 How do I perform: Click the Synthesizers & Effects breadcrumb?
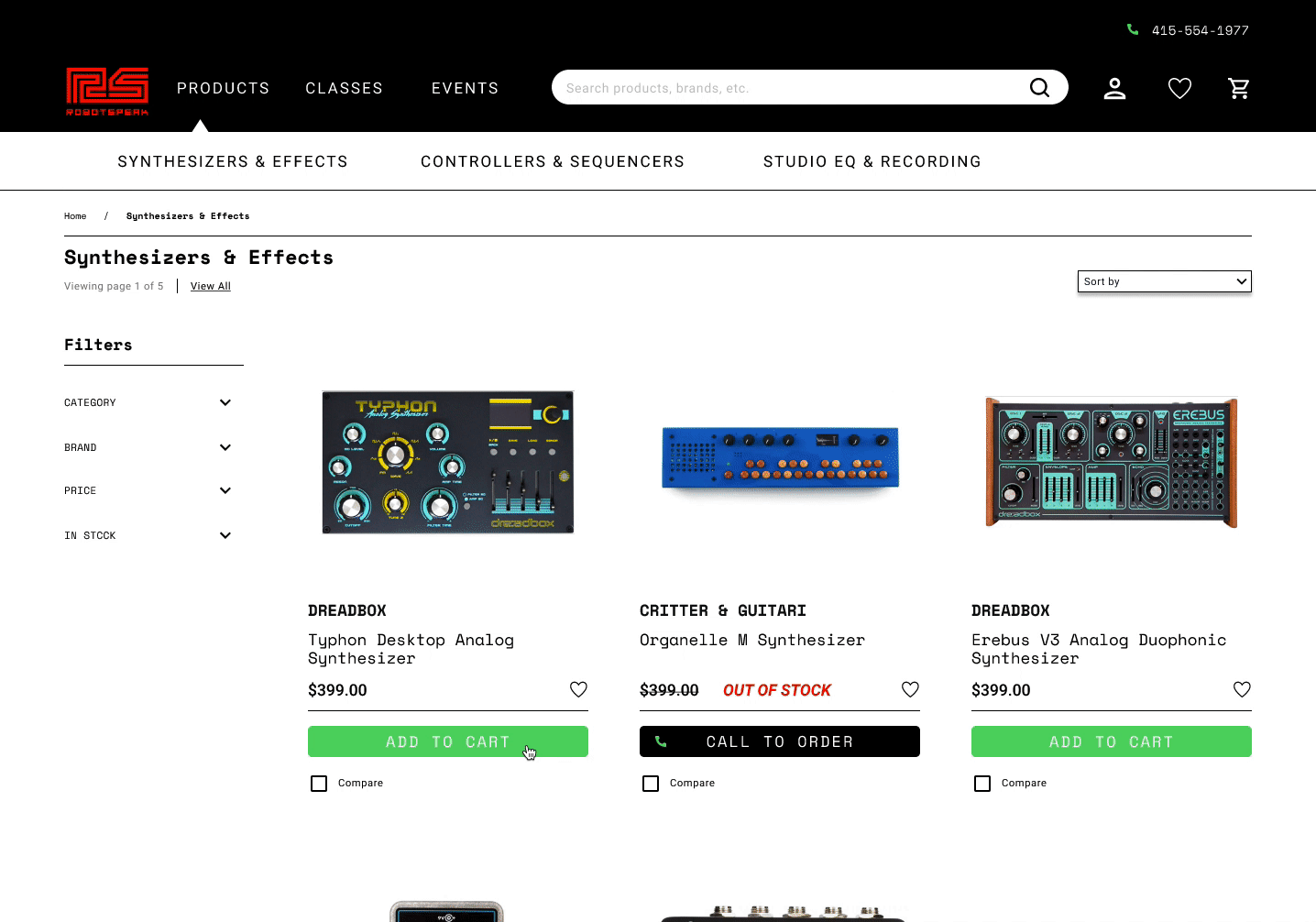[188, 216]
